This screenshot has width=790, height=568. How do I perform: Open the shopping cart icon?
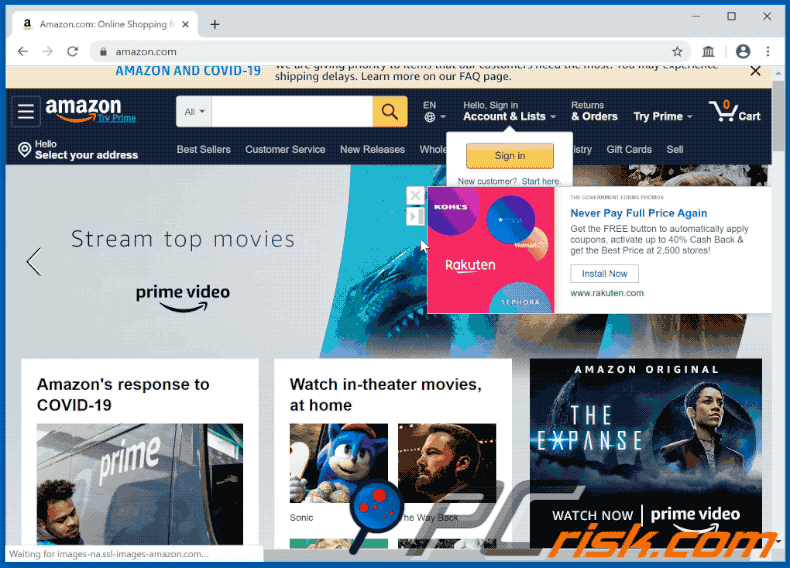(x=723, y=111)
